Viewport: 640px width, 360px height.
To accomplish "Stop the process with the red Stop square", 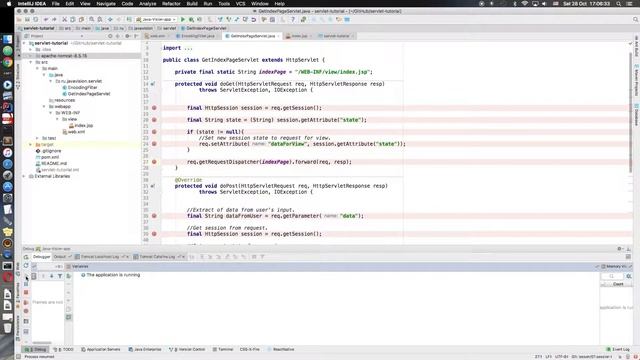I will 26,292.
